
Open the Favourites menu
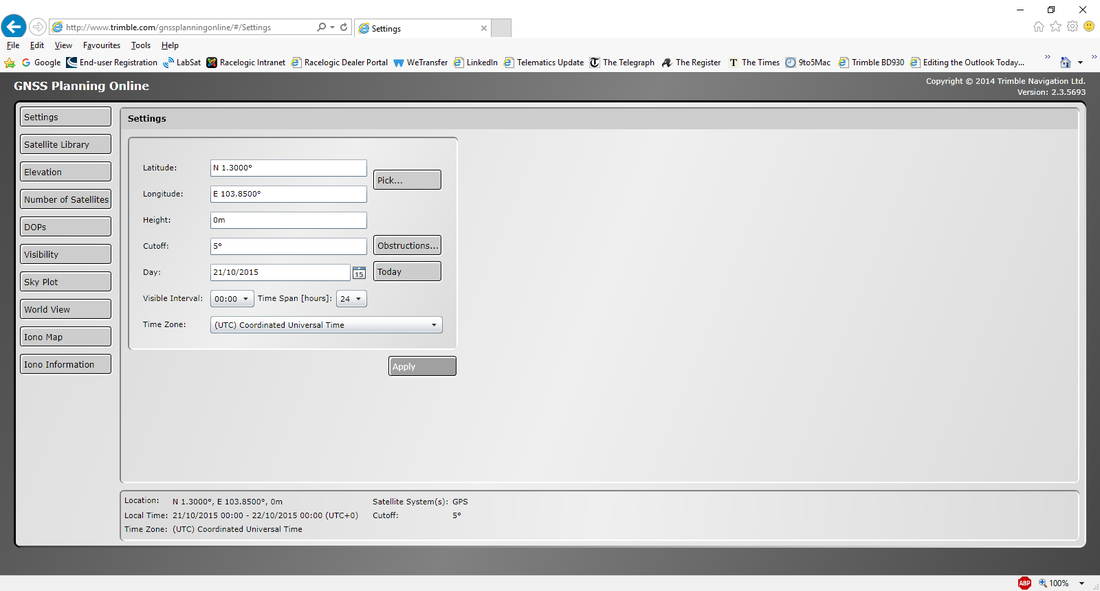pos(101,45)
